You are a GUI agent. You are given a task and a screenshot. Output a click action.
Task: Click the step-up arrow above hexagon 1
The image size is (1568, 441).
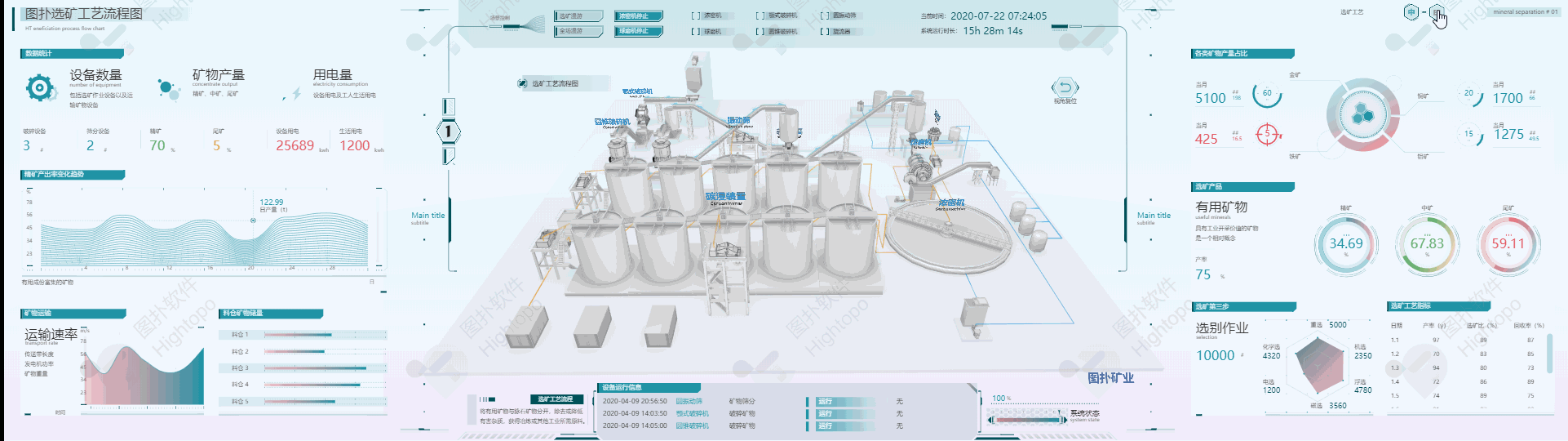coord(448,106)
